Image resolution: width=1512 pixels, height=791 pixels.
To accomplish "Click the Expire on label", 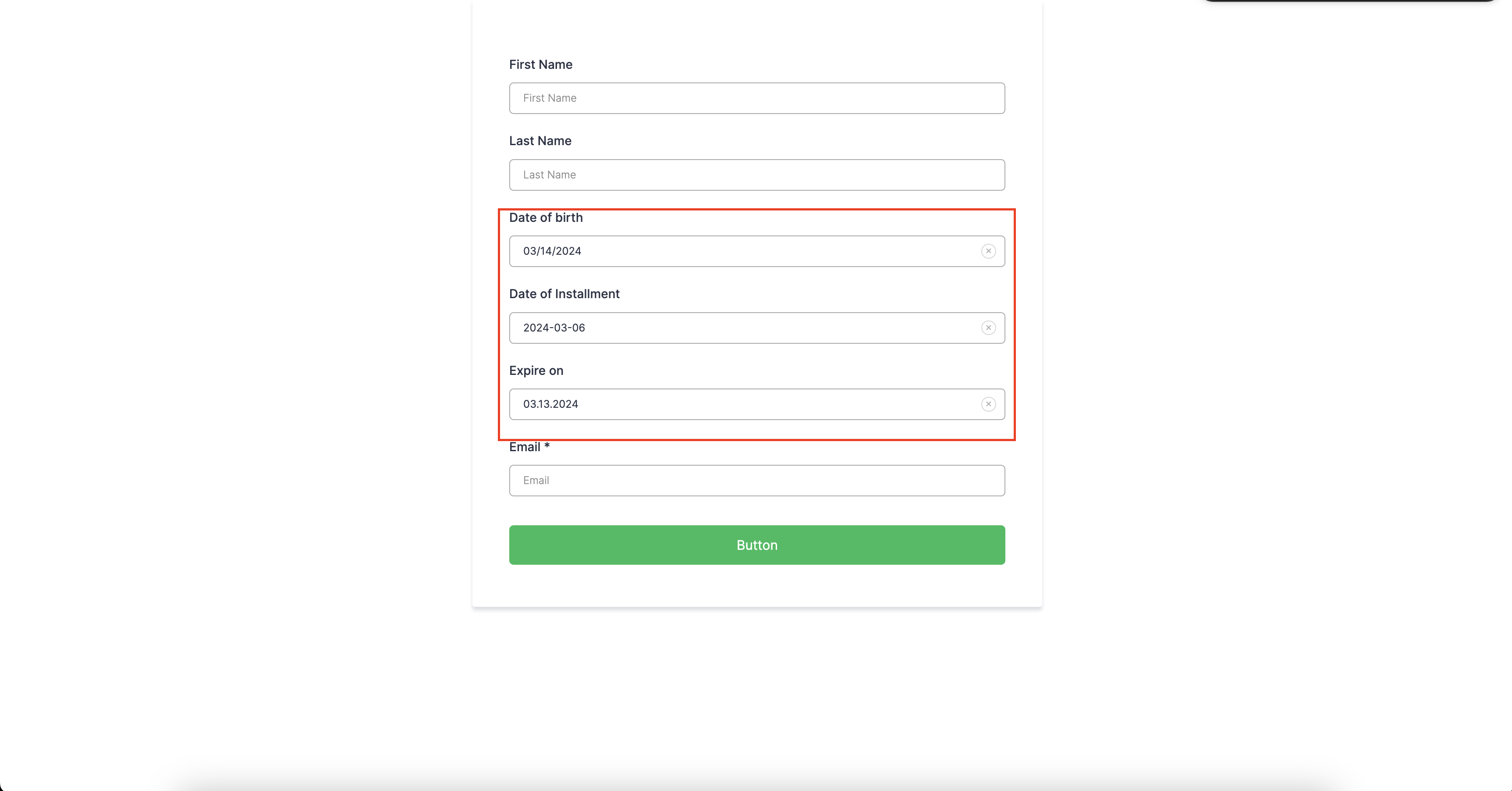I will (x=535, y=371).
